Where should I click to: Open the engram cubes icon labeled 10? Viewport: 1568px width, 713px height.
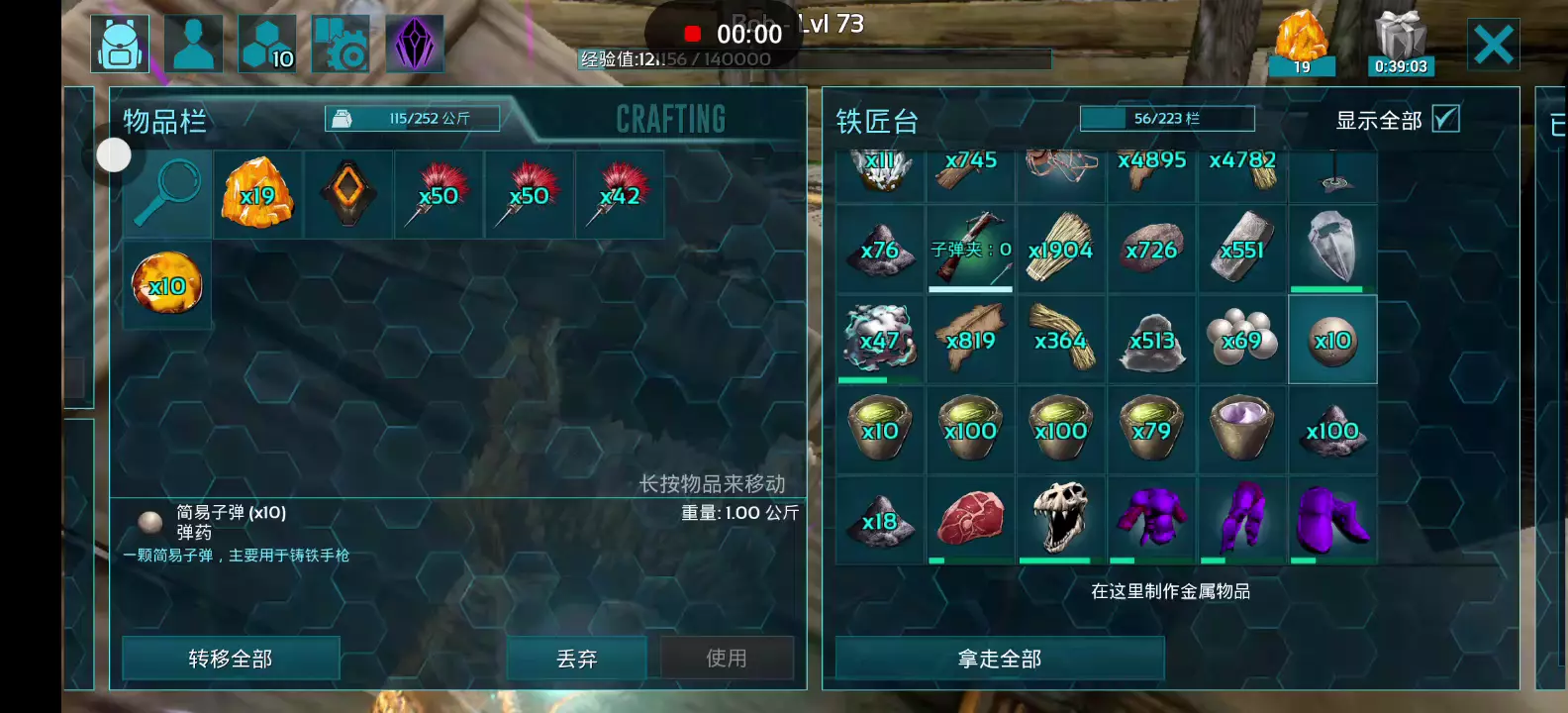[x=267, y=44]
